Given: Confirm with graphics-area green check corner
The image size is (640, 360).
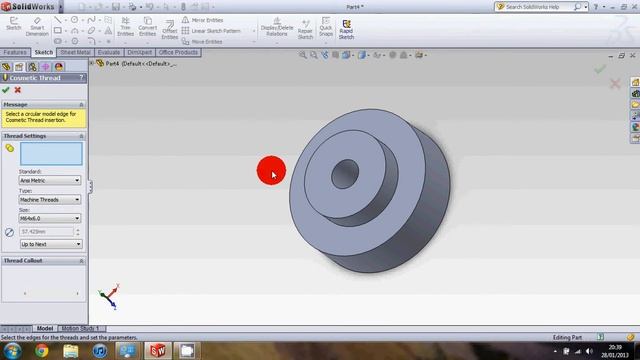Looking at the screenshot, I should (x=600, y=70).
